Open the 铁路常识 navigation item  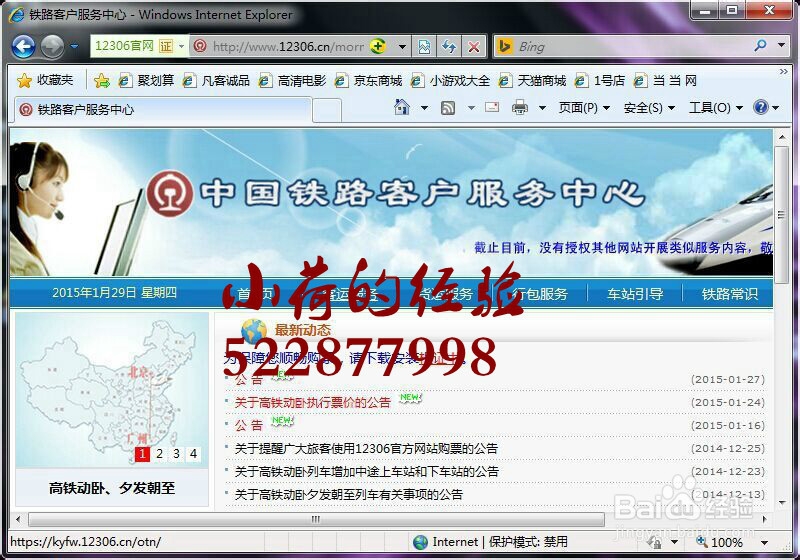coord(730,294)
